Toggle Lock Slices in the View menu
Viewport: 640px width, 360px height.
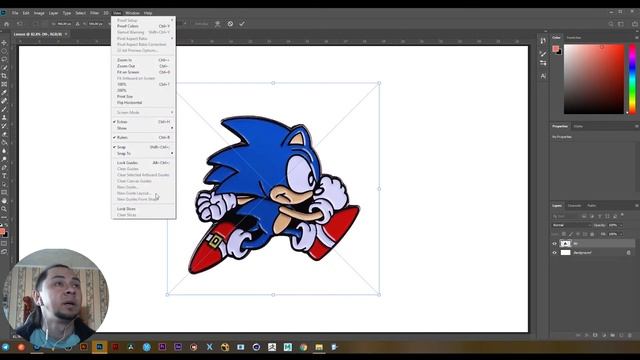coord(143,209)
